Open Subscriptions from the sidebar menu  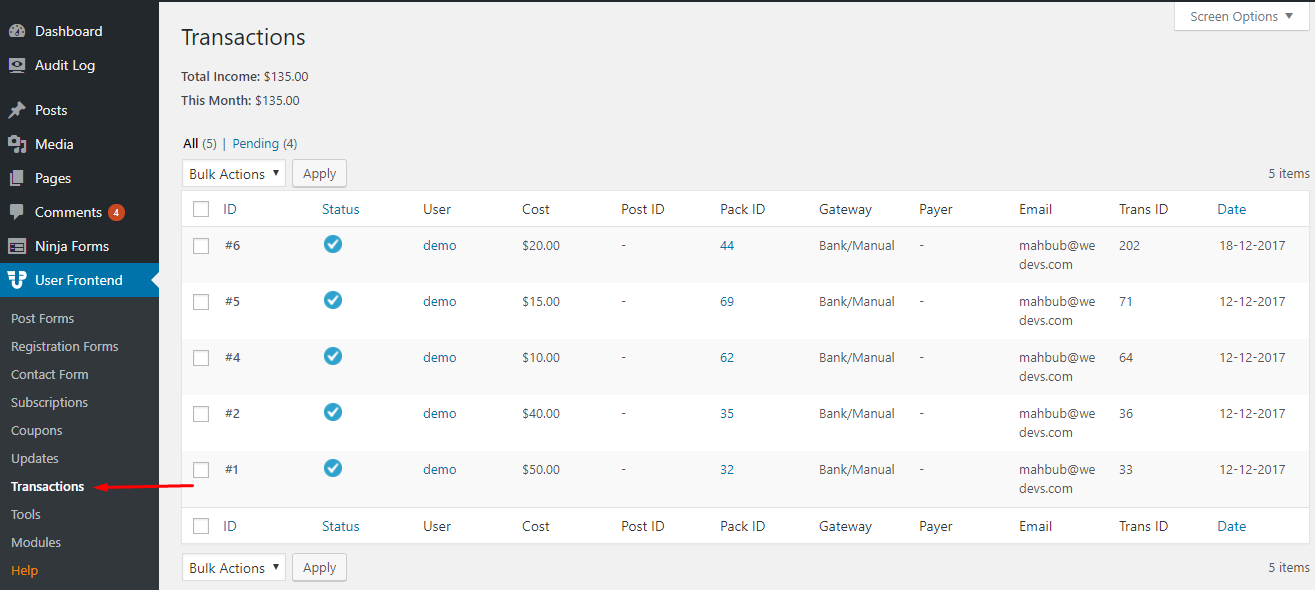click(50, 402)
